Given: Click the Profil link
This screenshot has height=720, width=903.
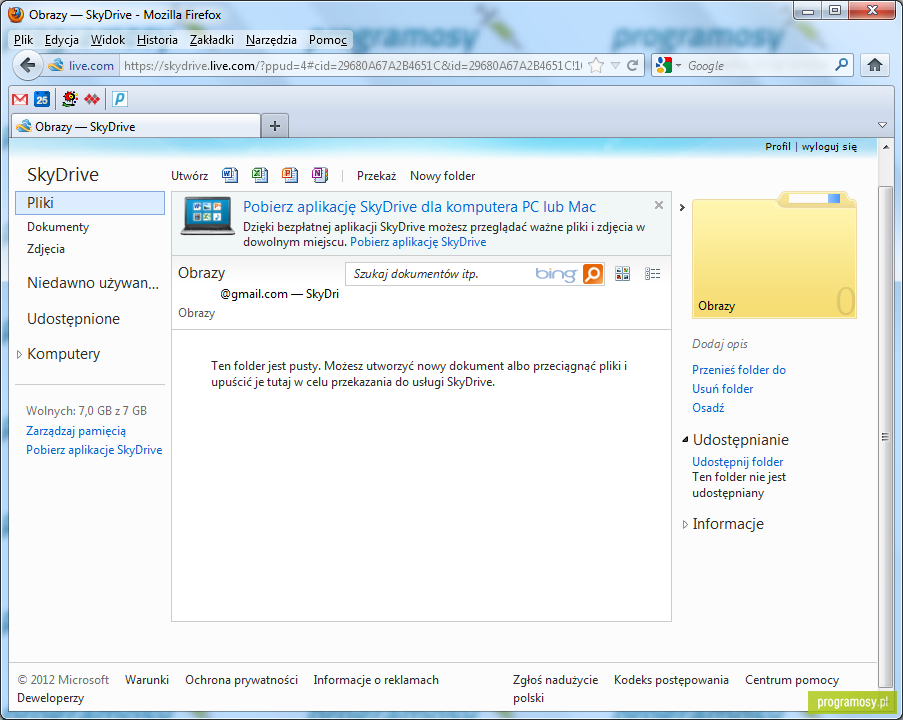Looking at the screenshot, I should pyautogui.click(x=777, y=146).
